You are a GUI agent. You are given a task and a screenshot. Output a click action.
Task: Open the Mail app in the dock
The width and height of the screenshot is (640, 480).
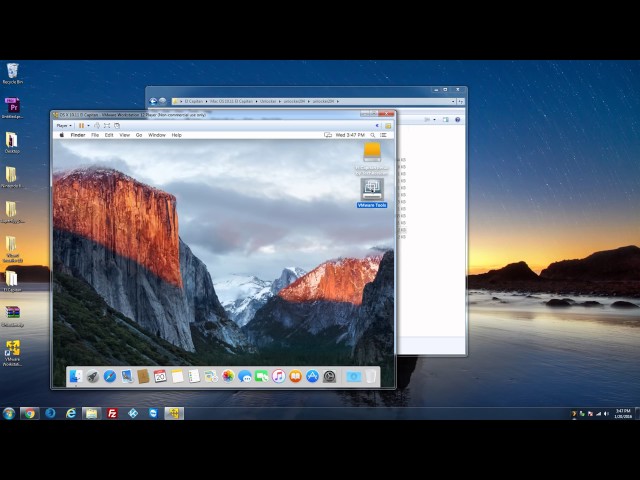pos(127,376)
